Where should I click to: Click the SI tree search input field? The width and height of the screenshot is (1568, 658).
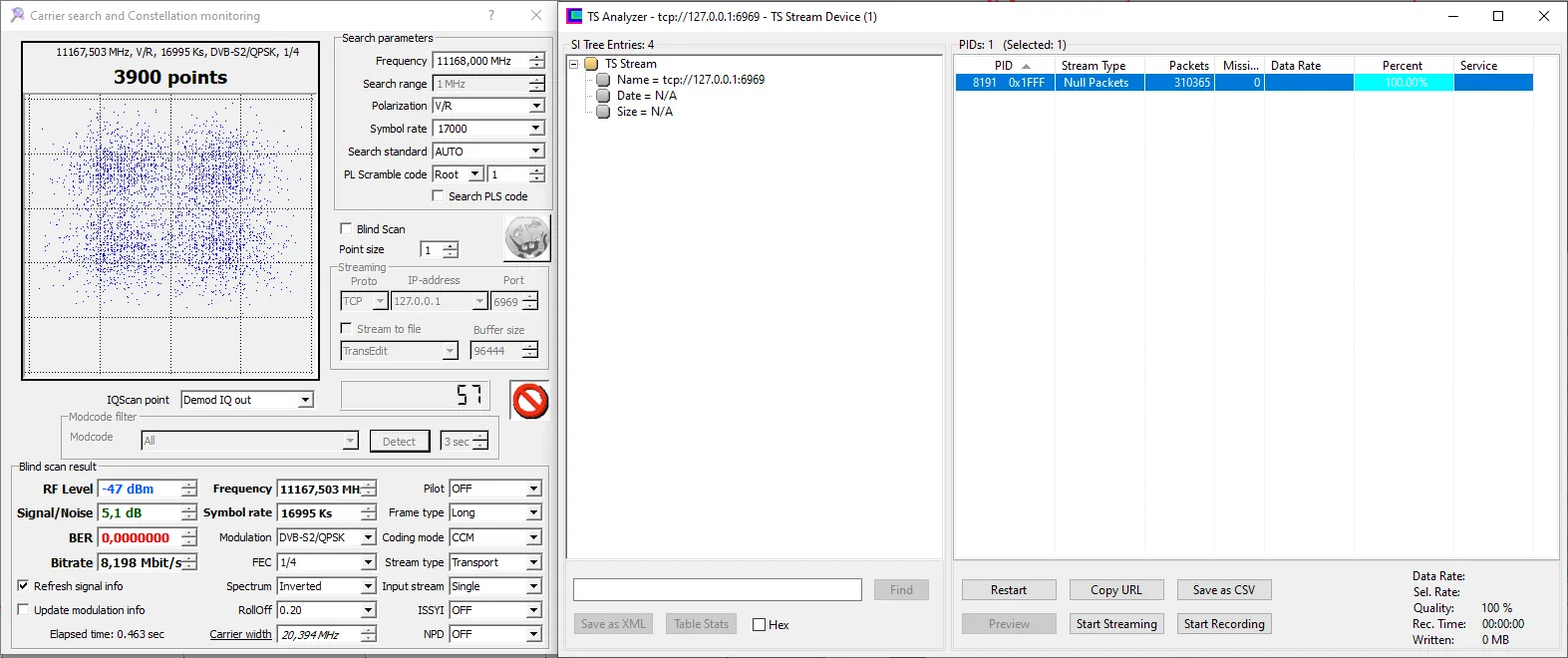pyautogui.click(x=717, y=590)
